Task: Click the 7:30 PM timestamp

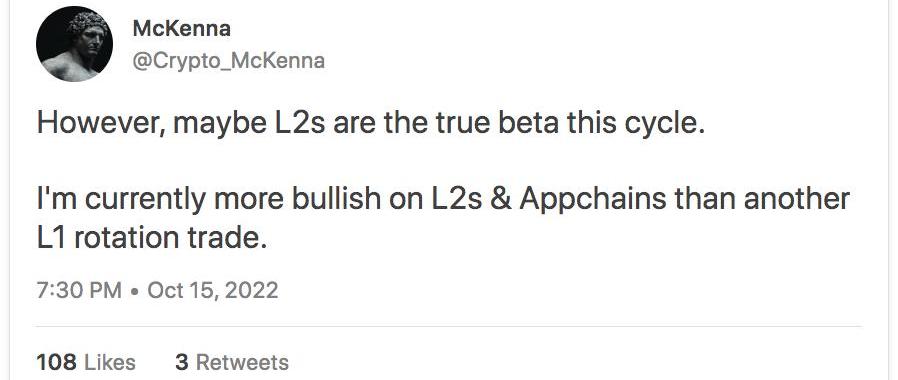Action: (79, 290)
